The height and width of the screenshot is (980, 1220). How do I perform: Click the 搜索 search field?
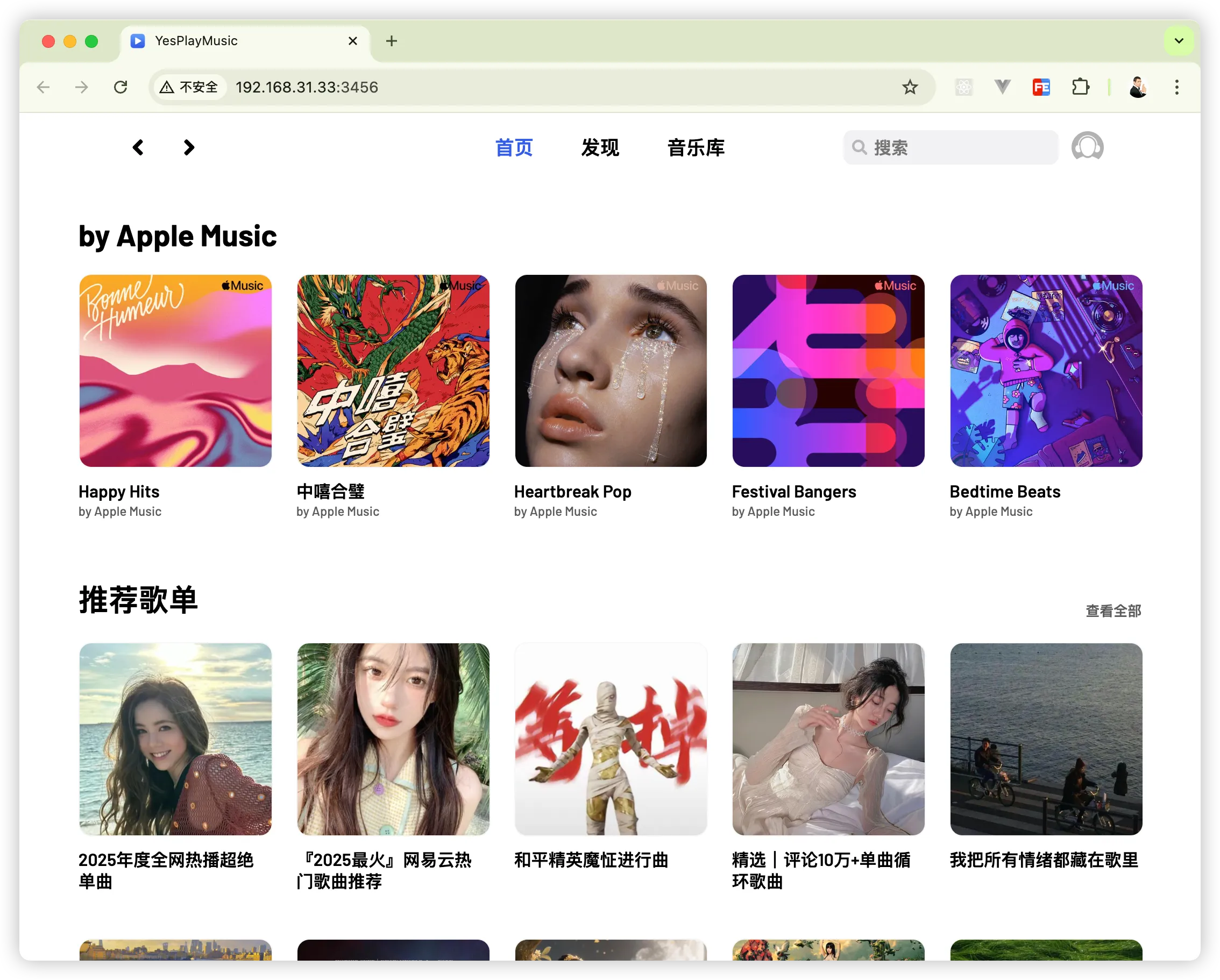(x=950, y=148)
